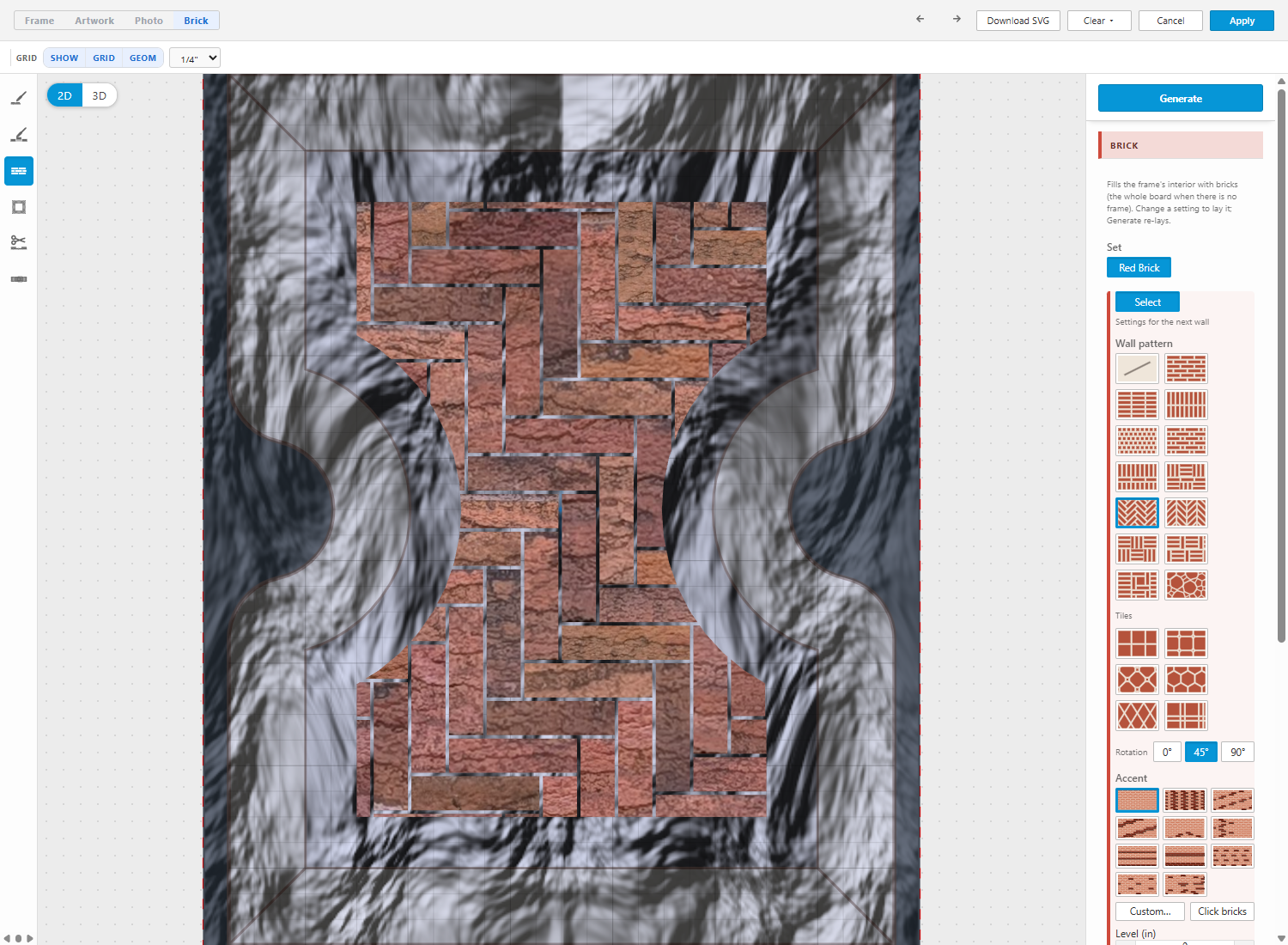Select the square grid tile pattern
Image resolution: width=1288 pixels, height=945 pixels.
tap(1137, 643)
